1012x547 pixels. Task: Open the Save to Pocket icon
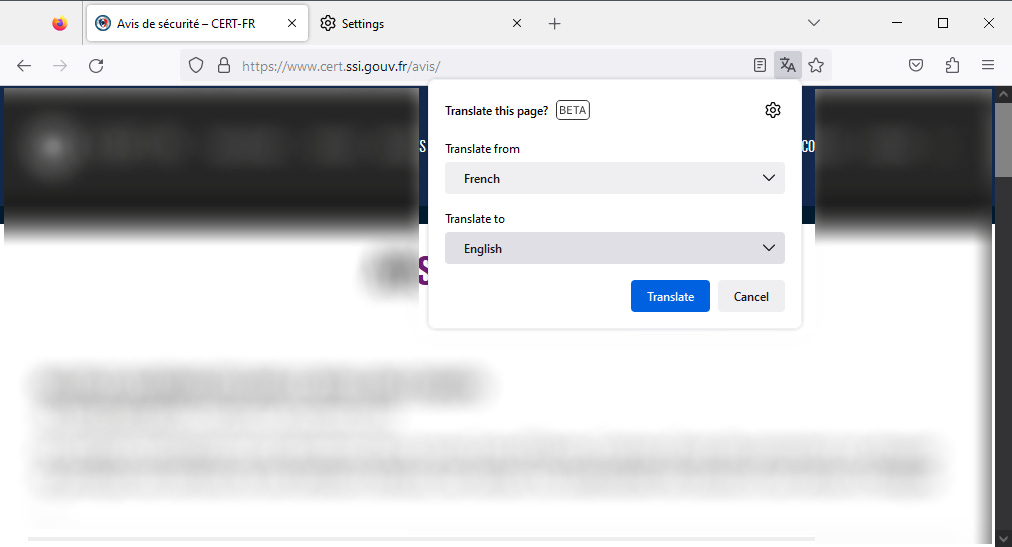click(x=916, y=65)
